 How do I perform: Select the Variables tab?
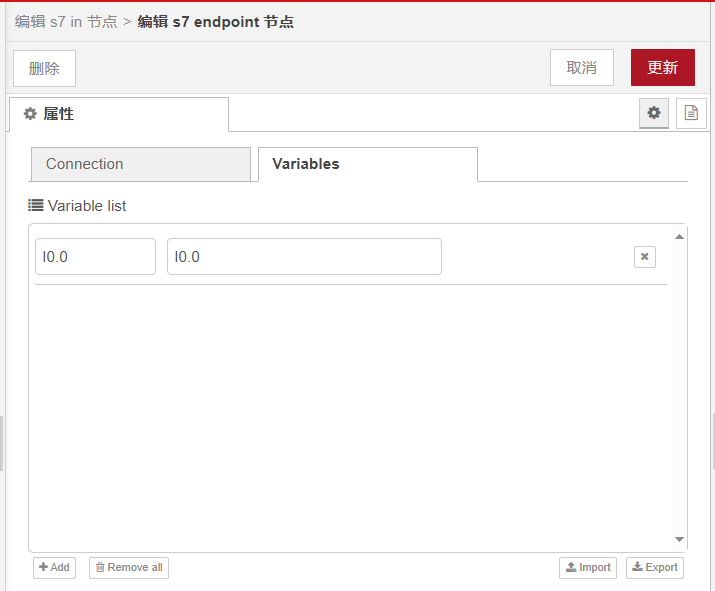(367, 164)
